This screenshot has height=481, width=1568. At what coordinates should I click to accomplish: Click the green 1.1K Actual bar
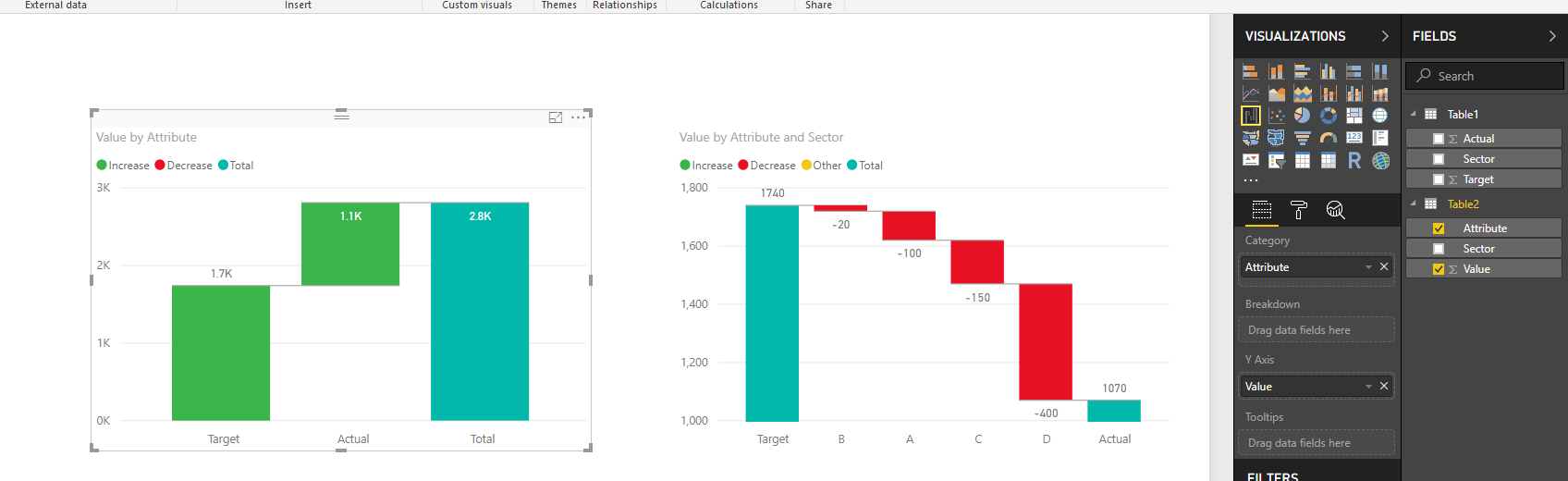point(350,244)
